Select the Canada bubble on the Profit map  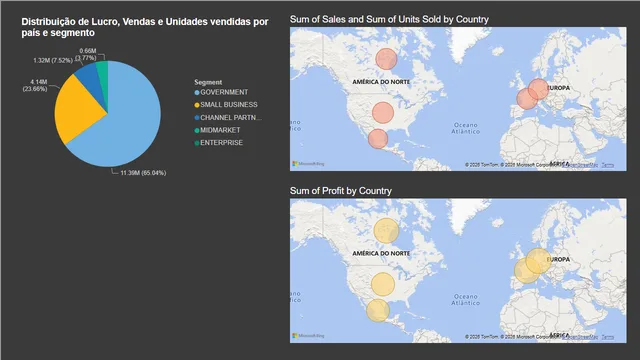coord(386,231)
